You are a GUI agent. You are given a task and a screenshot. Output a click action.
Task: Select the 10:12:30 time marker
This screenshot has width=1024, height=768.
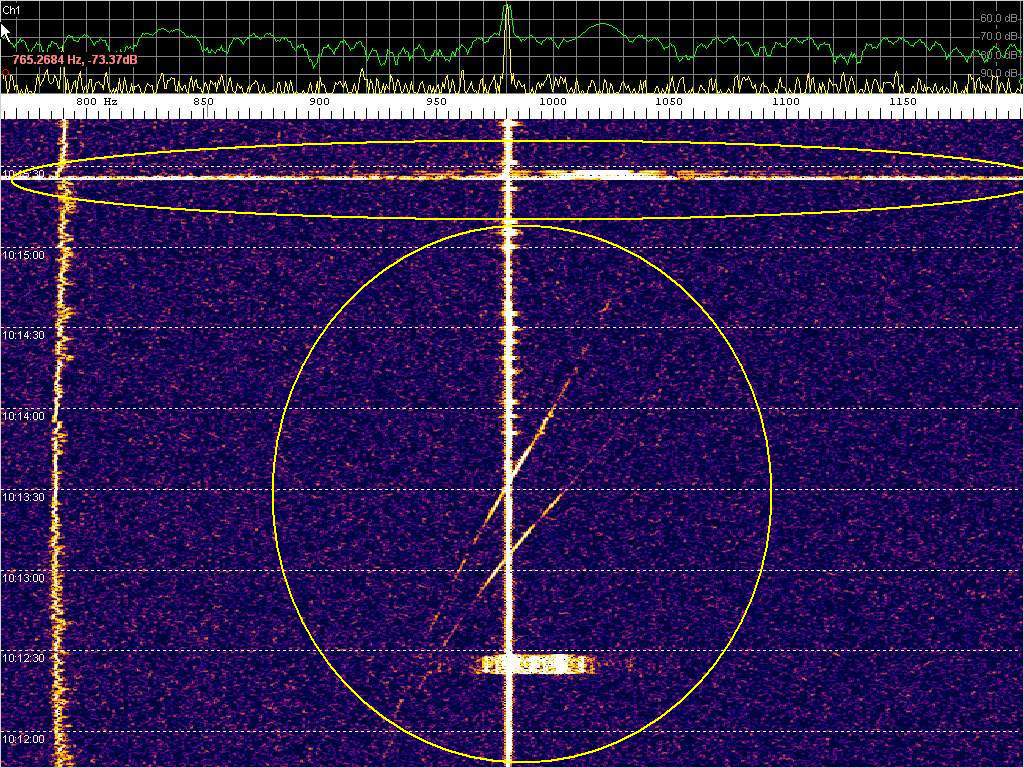tap(25, 658)
